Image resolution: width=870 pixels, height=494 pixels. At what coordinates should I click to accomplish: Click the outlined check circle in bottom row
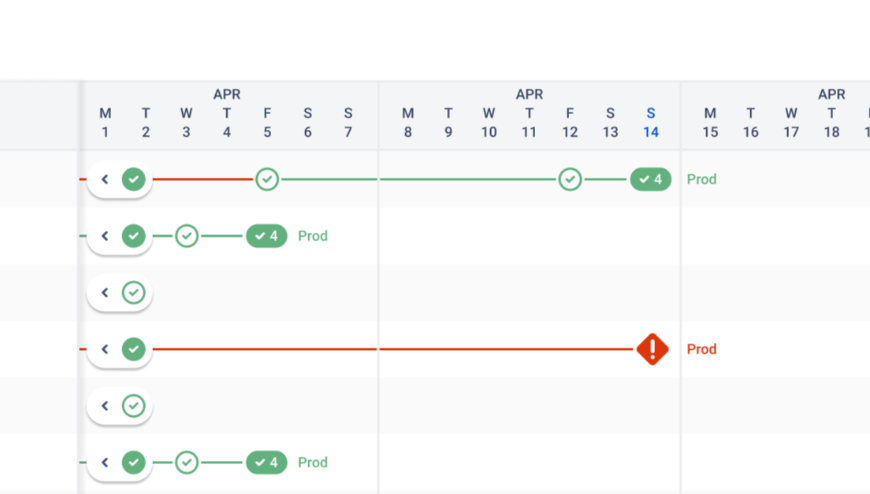click(x=187, y=463)
